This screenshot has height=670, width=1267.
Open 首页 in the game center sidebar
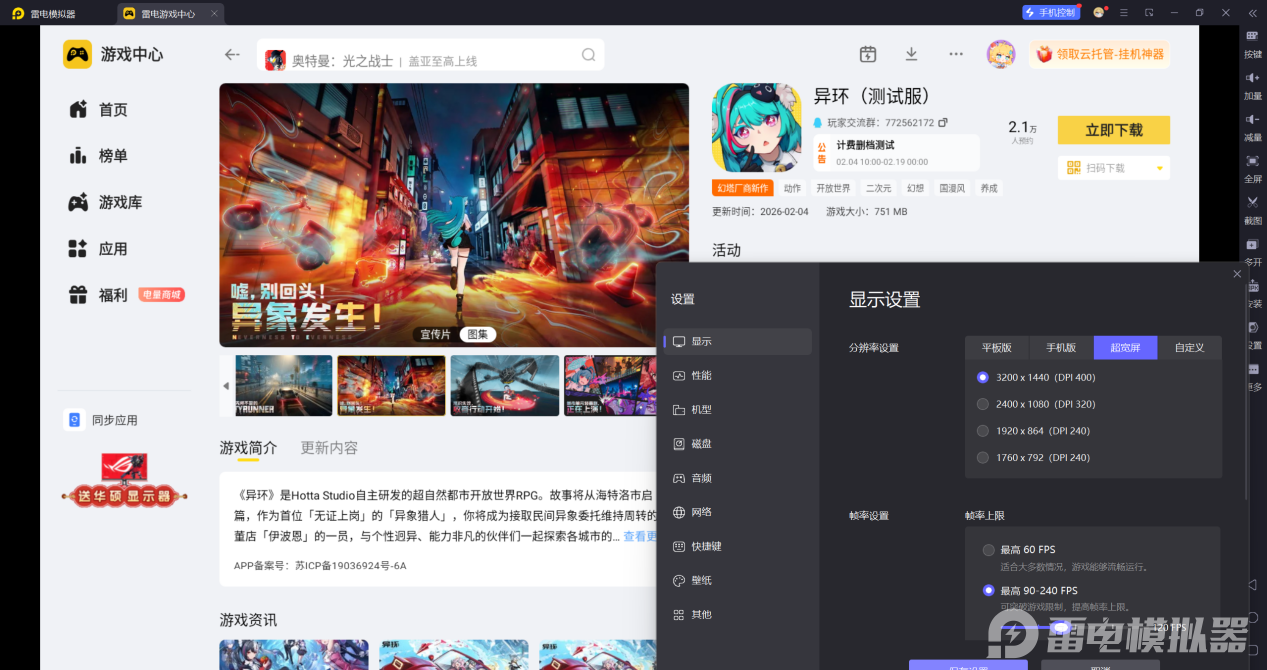98,109
